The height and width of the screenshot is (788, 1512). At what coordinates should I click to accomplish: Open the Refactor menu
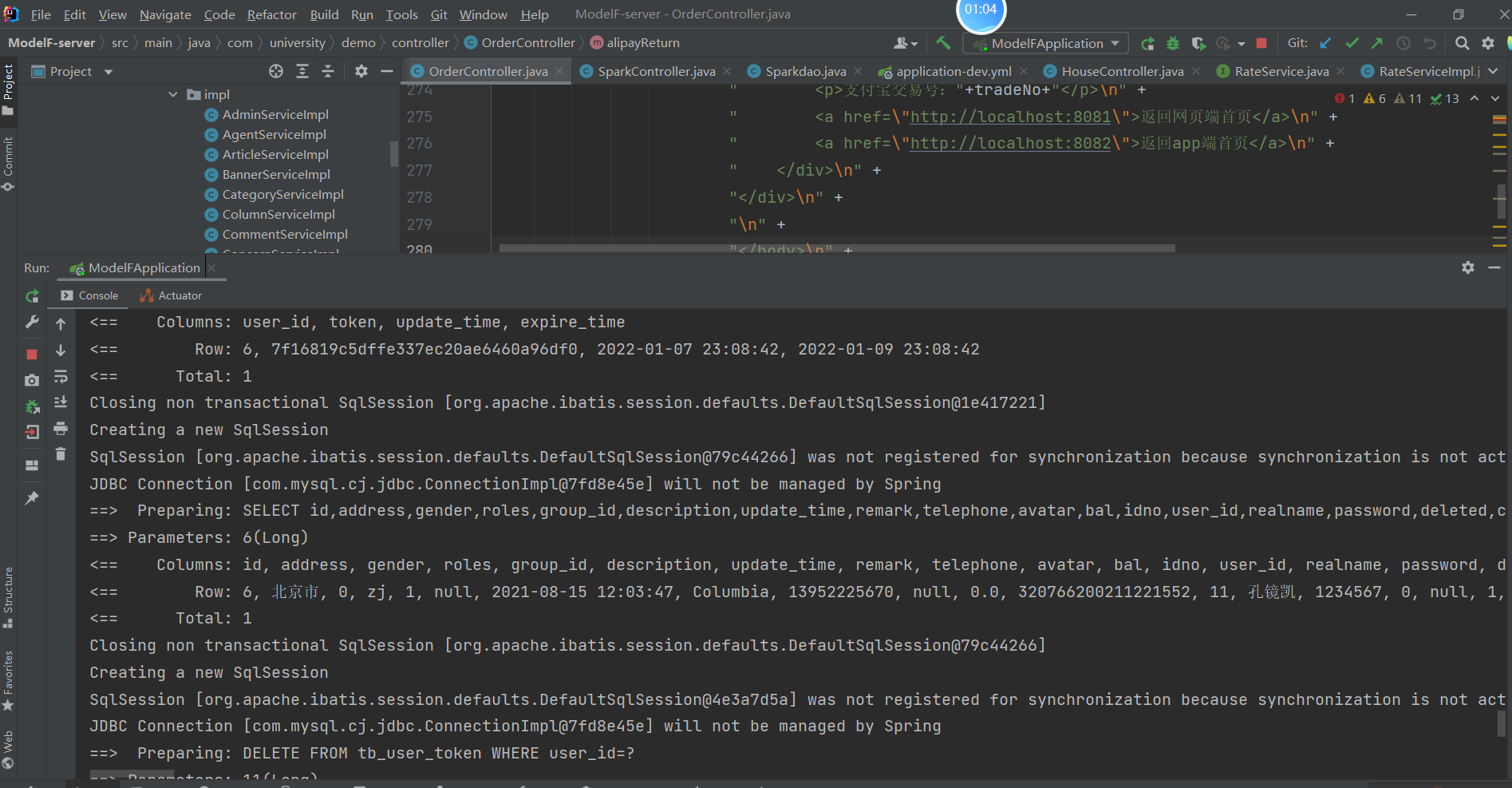pos(271,14)
